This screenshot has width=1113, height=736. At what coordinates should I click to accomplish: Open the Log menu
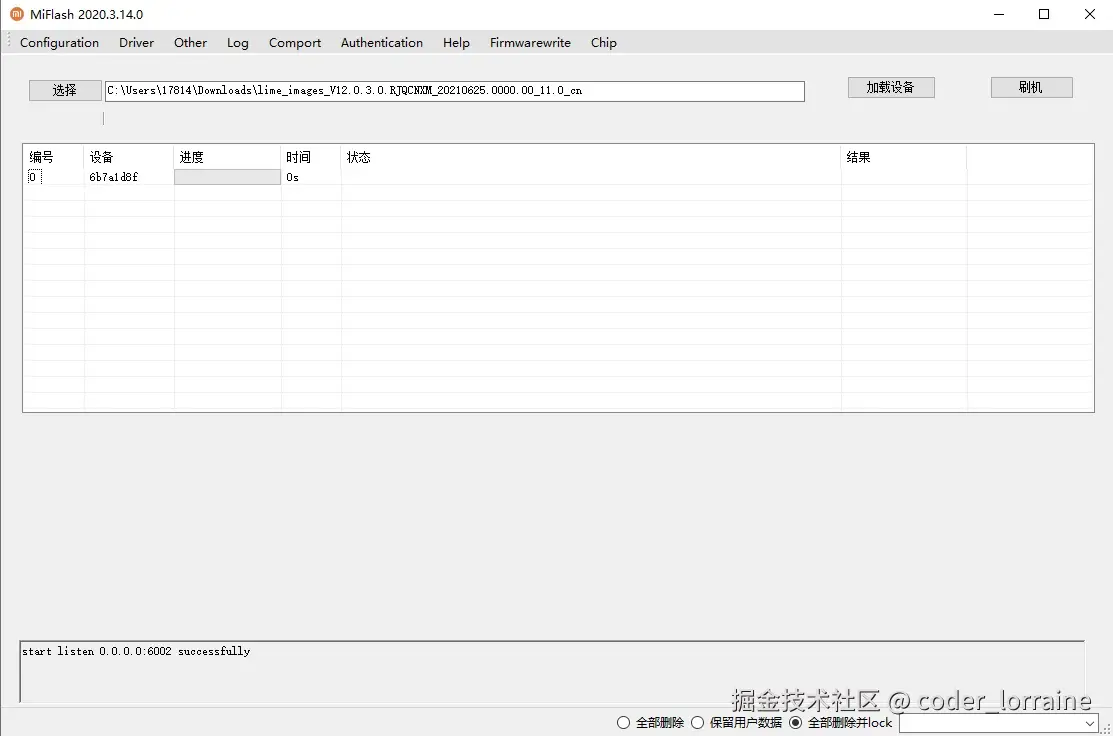pos(237,42)
